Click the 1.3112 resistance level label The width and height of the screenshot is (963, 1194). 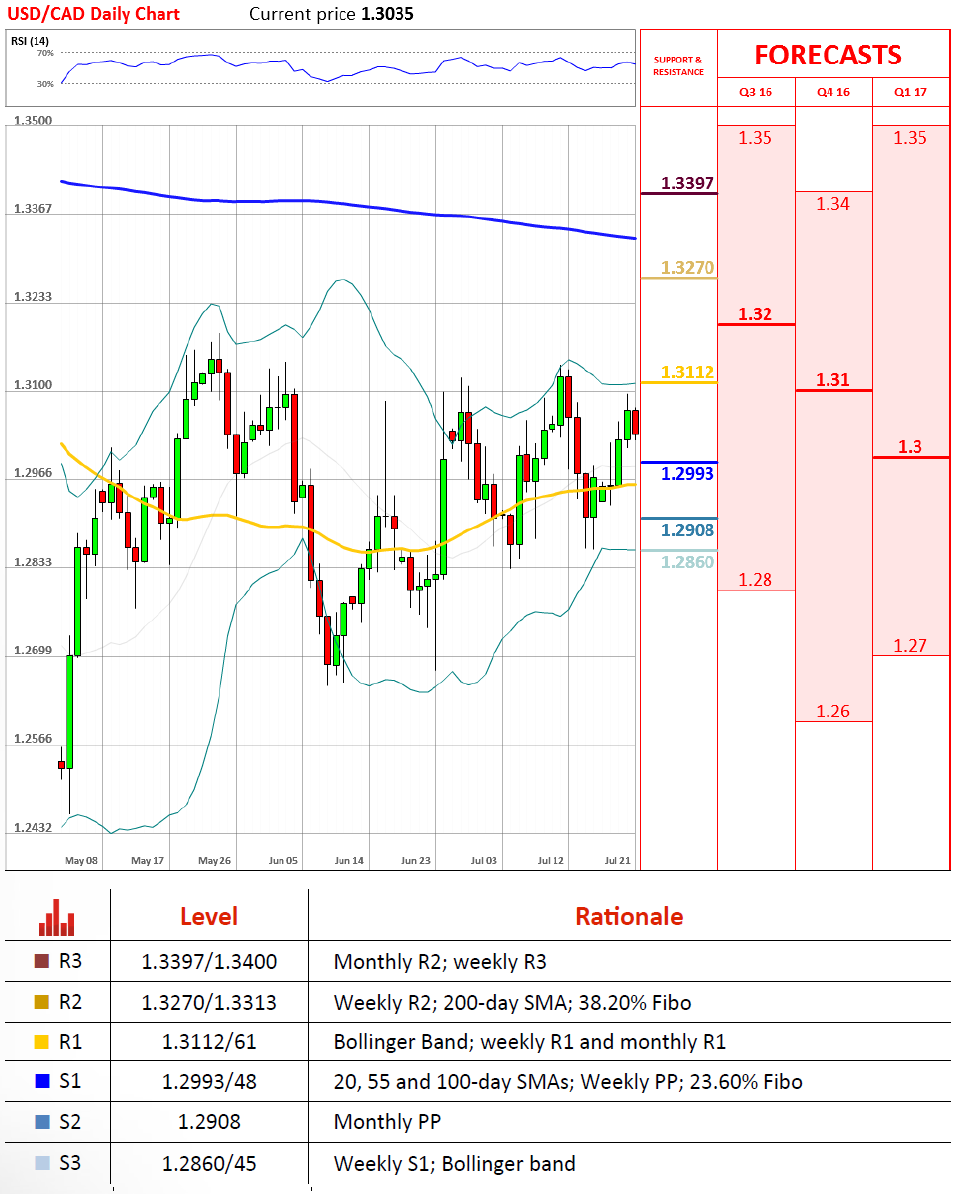tap(687, 372)
